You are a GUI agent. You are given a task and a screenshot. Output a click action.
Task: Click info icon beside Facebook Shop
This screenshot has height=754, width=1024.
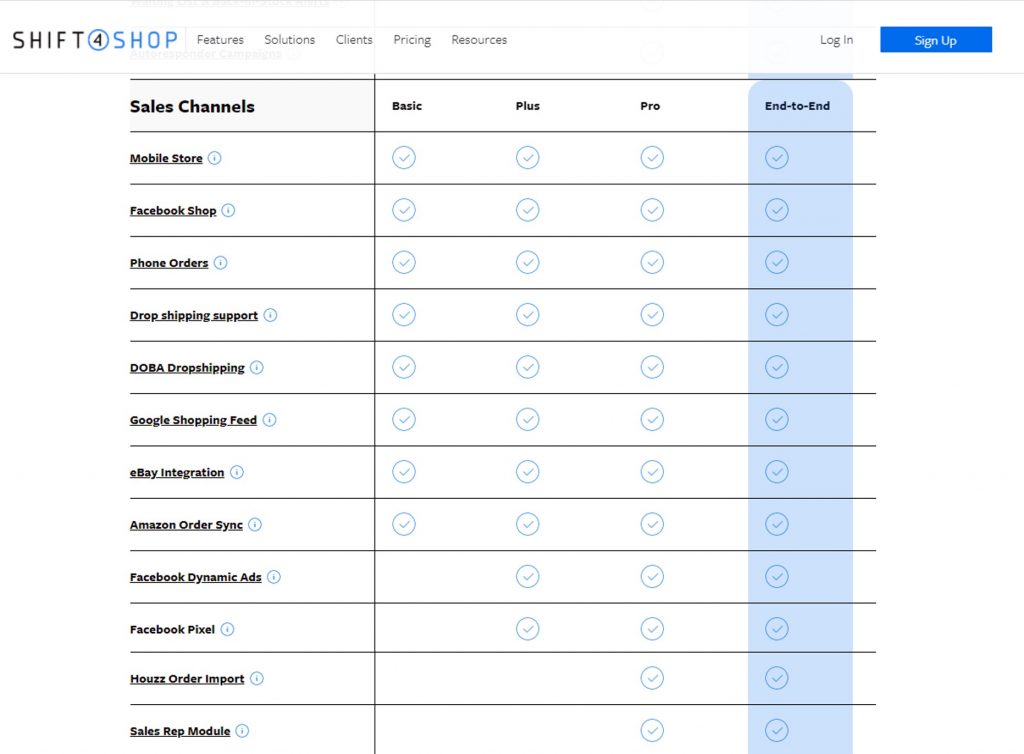pyautogui.click(x=228, y=210)
